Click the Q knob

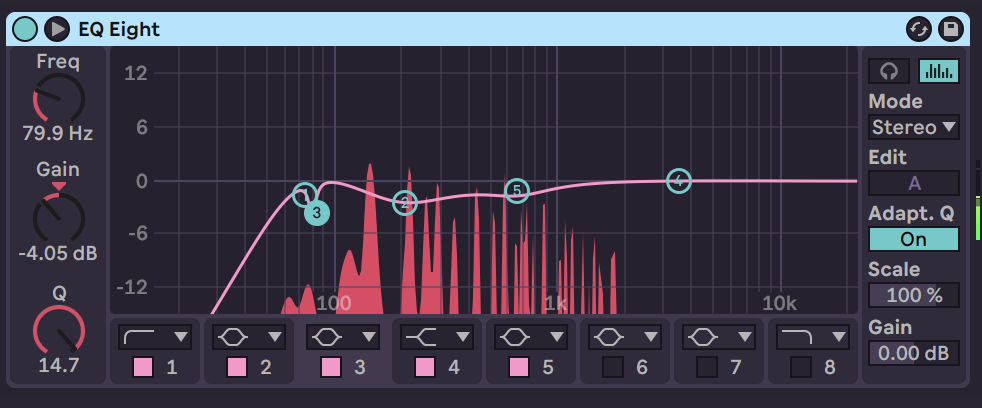pos(58,330)
